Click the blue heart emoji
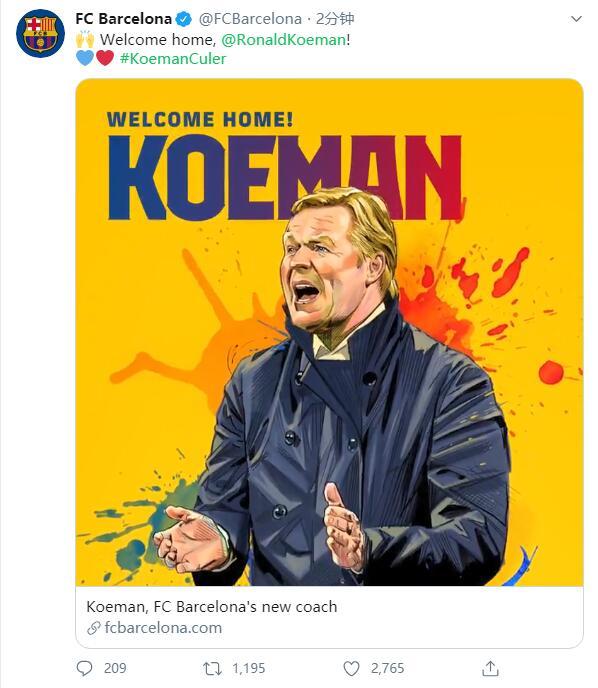Image resolution: width=598 pixels, height=688 pixels. tap(85, 58)
